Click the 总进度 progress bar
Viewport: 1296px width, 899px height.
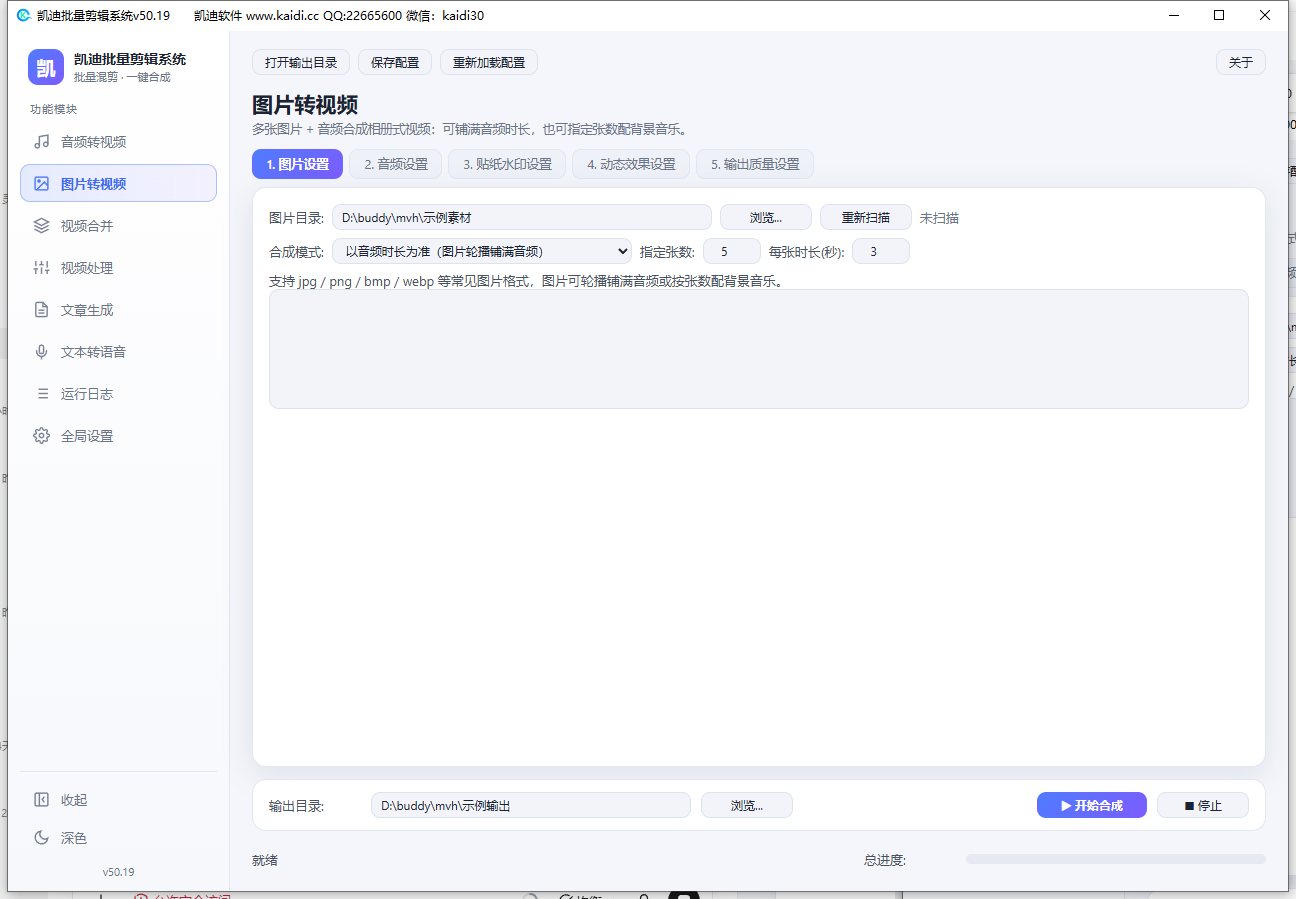pos(1116,859)
